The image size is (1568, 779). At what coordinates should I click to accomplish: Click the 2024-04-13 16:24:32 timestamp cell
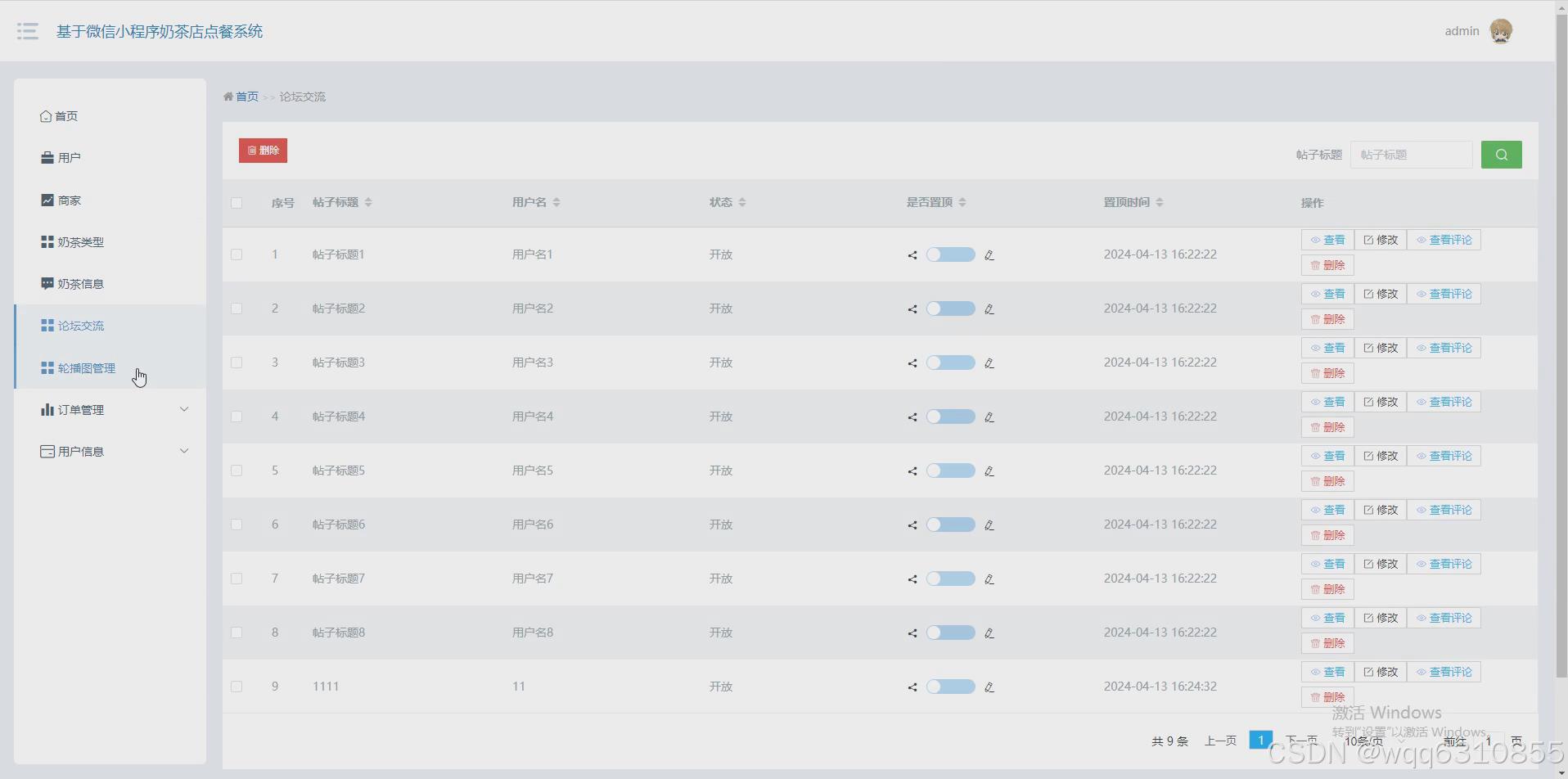tap(1160, 687)
